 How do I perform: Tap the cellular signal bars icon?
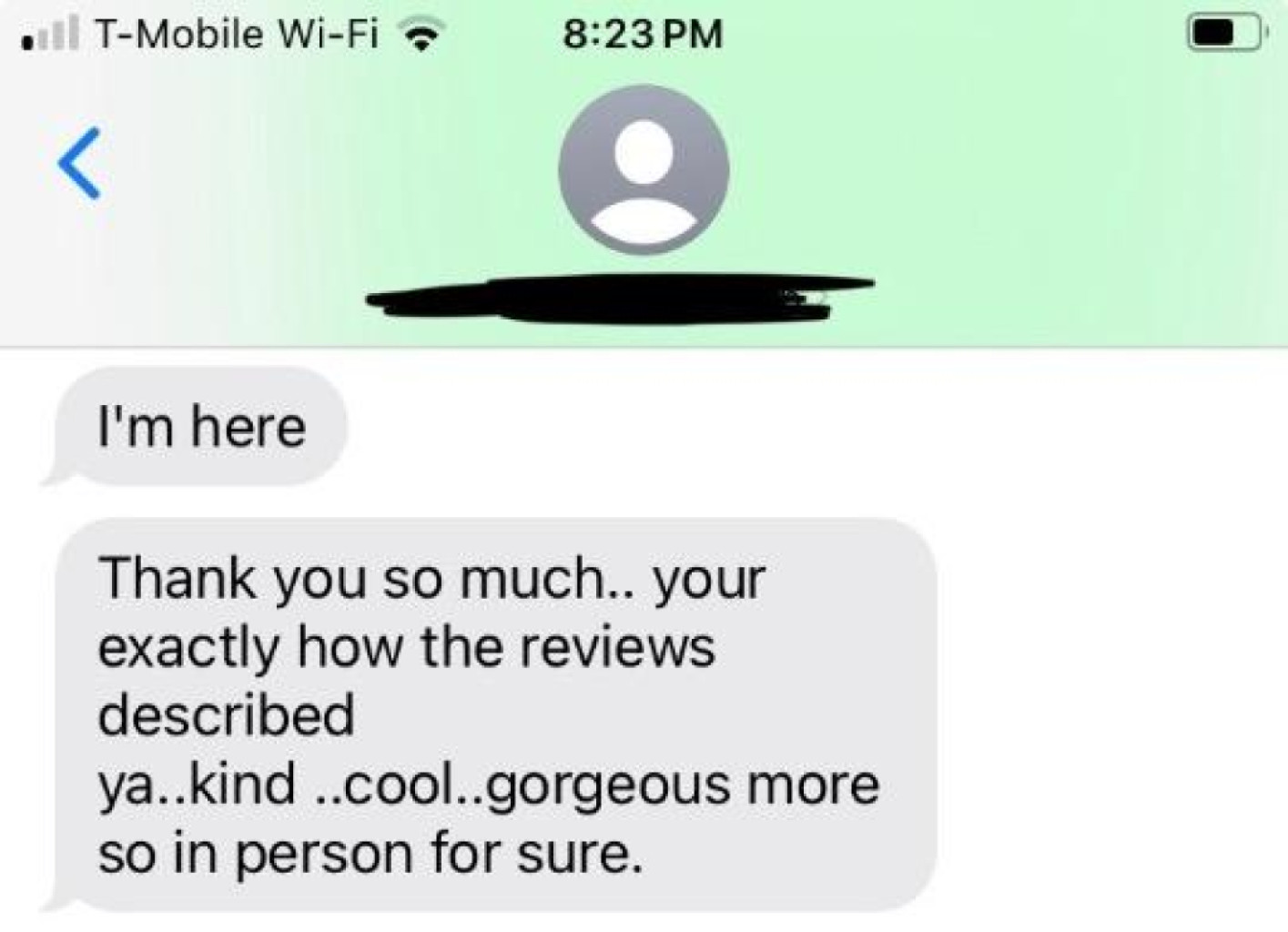(50, 34)
